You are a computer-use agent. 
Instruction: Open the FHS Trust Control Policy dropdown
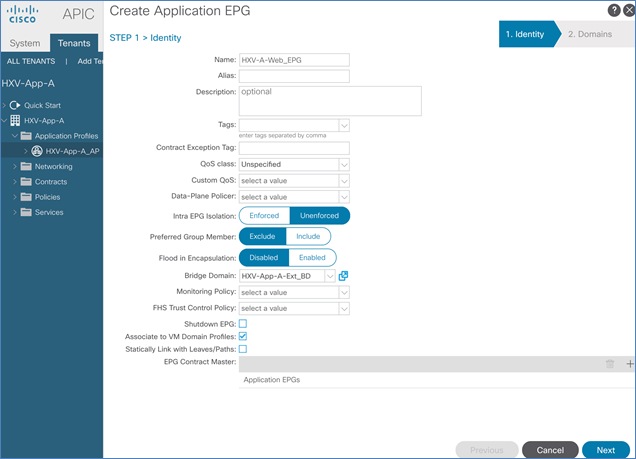(x=344, y=309)
